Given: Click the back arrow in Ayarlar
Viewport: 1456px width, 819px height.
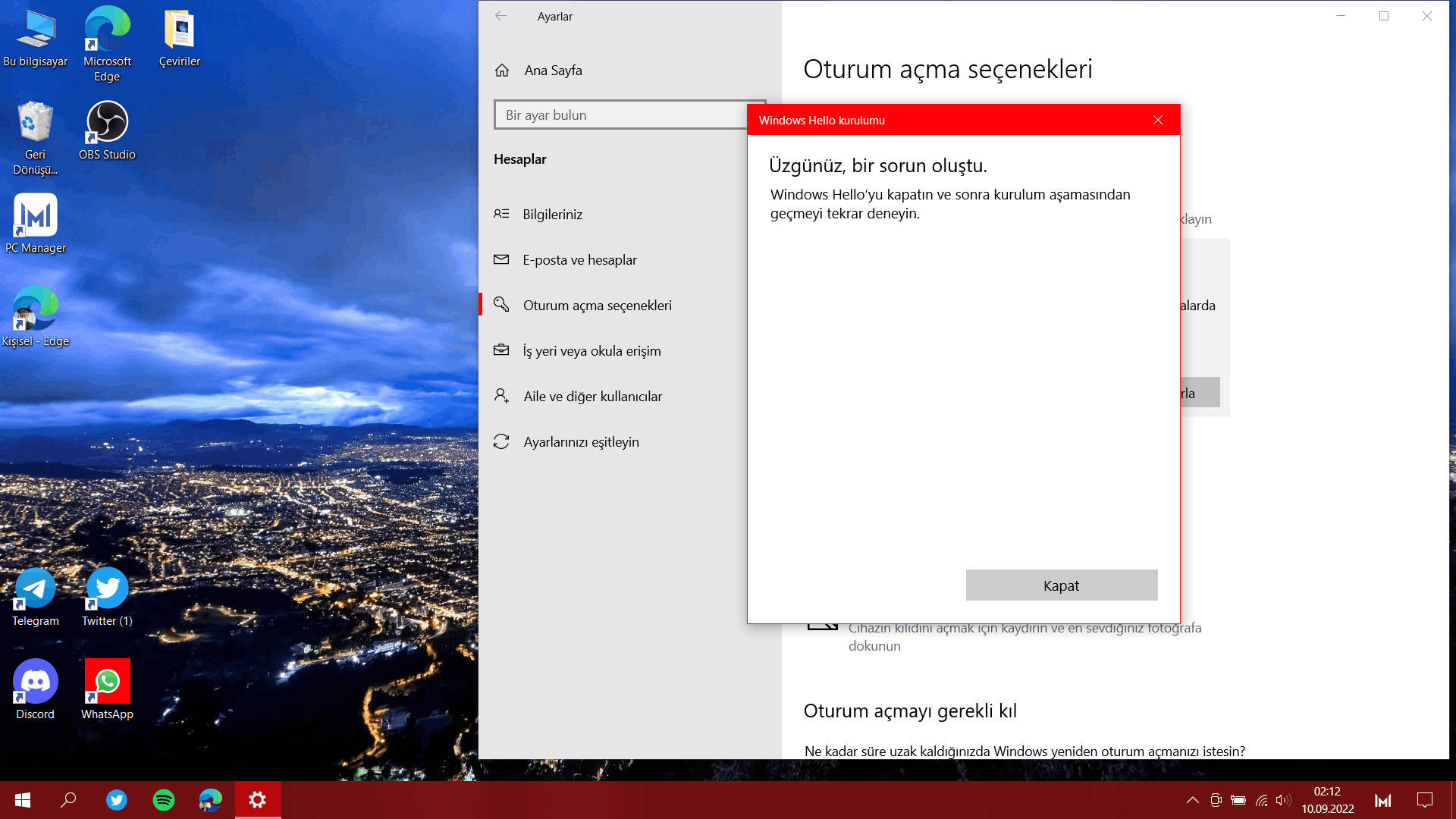Looking at the screenshot, I should (x=500, y=16).
